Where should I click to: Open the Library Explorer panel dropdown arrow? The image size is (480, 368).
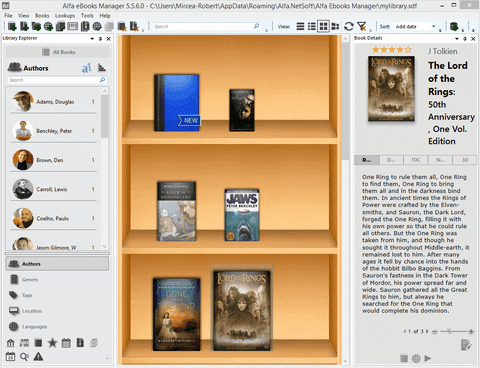point(92,39)
